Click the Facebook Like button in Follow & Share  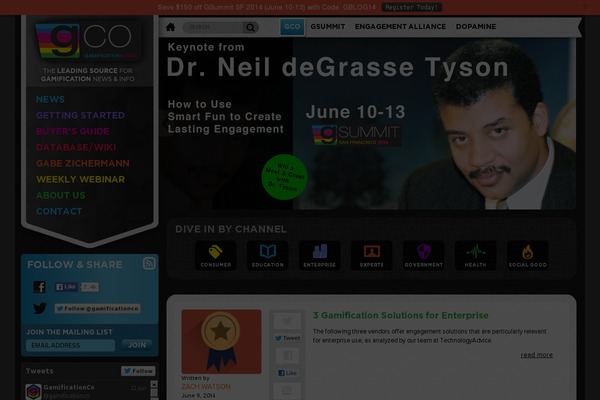tap(66, 287)
